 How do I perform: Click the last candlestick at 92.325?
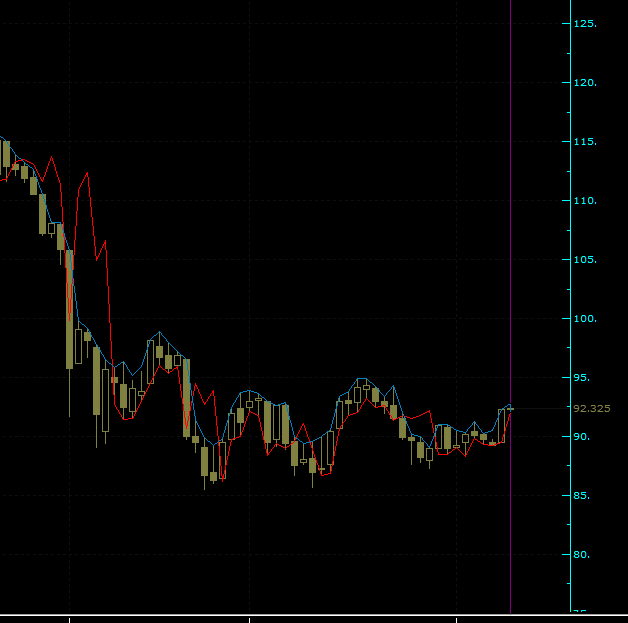click(x=510, y=409)
